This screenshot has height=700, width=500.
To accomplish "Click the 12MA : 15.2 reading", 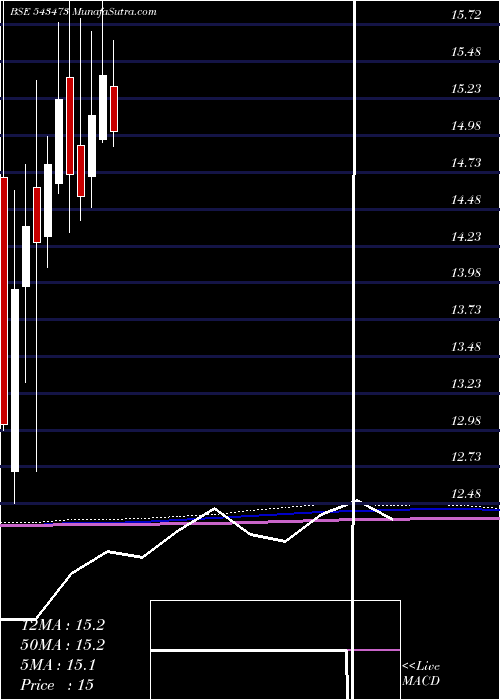I will point(63,625).
